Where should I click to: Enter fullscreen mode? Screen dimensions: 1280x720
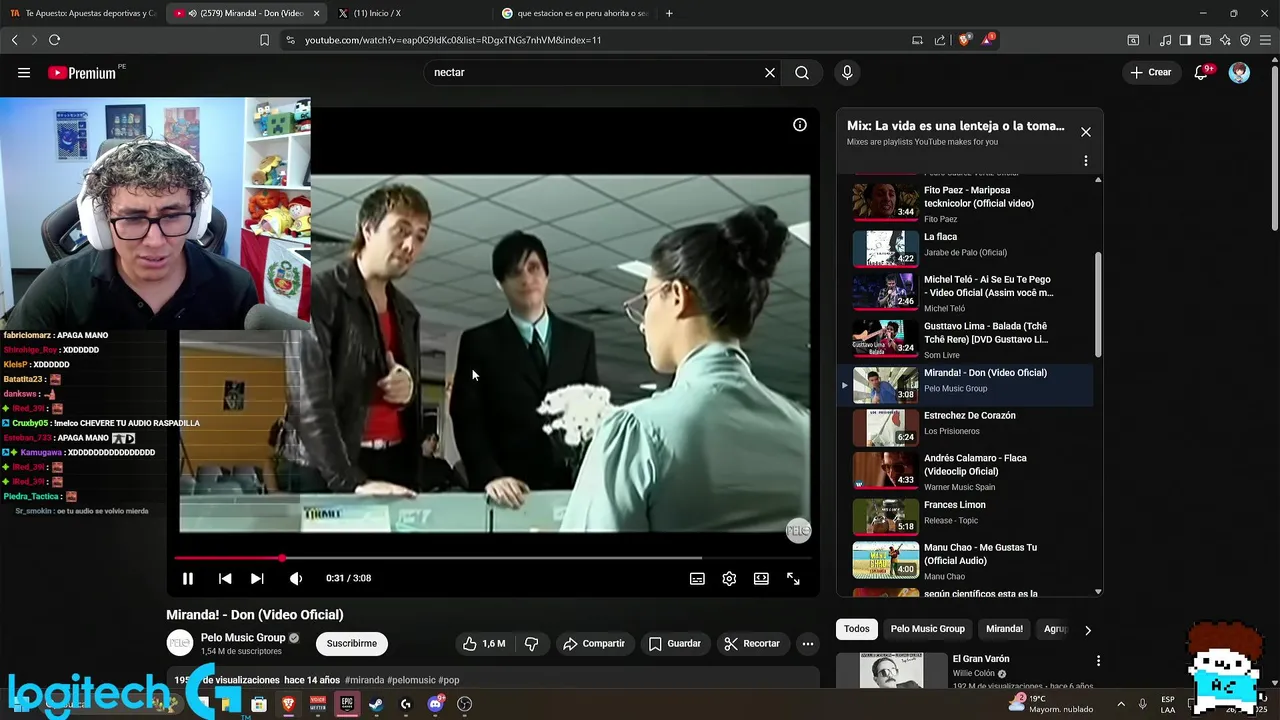[x=793, y=578]
